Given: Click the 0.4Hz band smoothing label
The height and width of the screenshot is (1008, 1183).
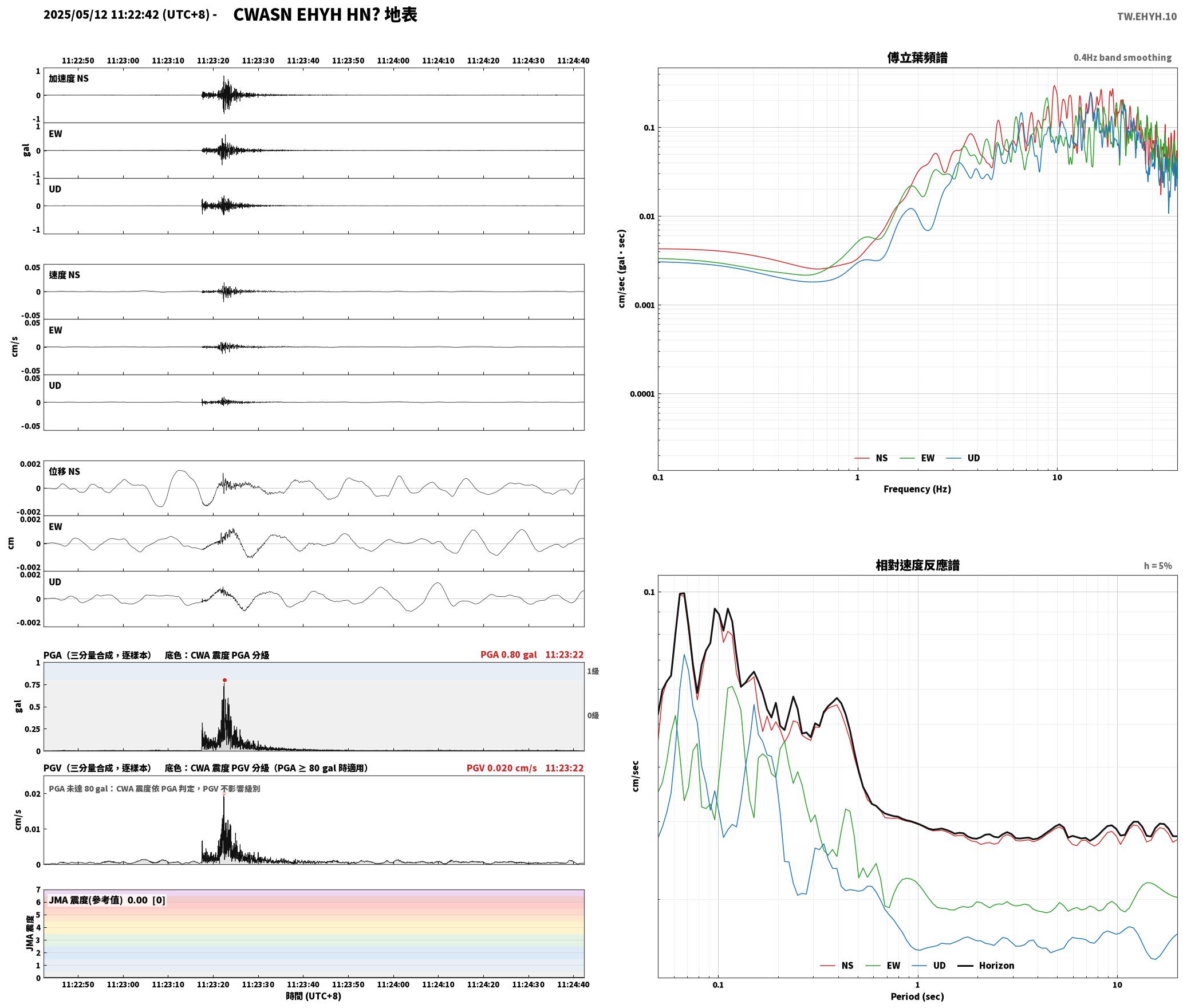Looking at the screenshot, I should pyautogui.click(x=1122, y=58).
